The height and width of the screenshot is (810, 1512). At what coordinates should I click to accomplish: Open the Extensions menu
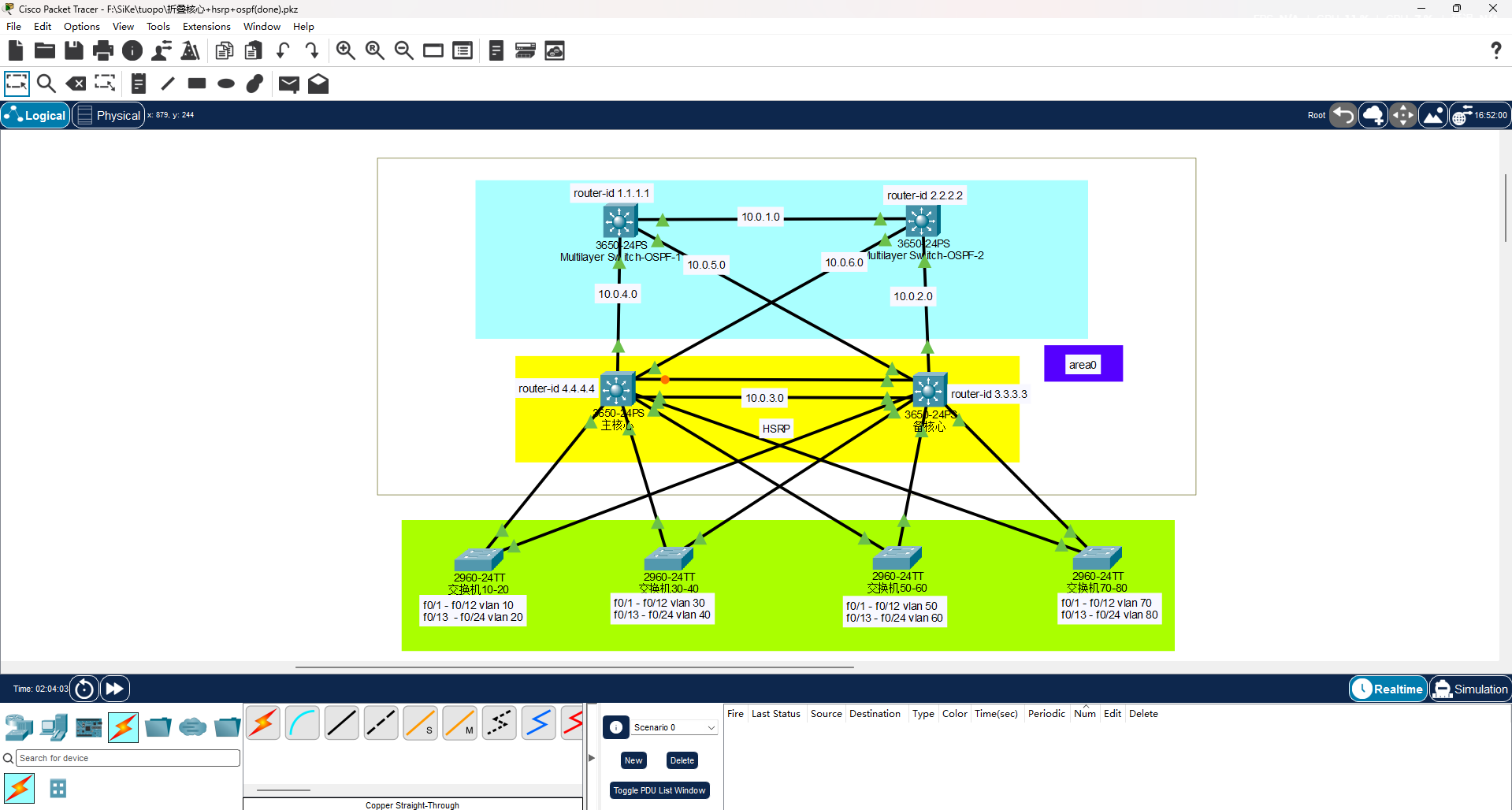tap(206, 27)
